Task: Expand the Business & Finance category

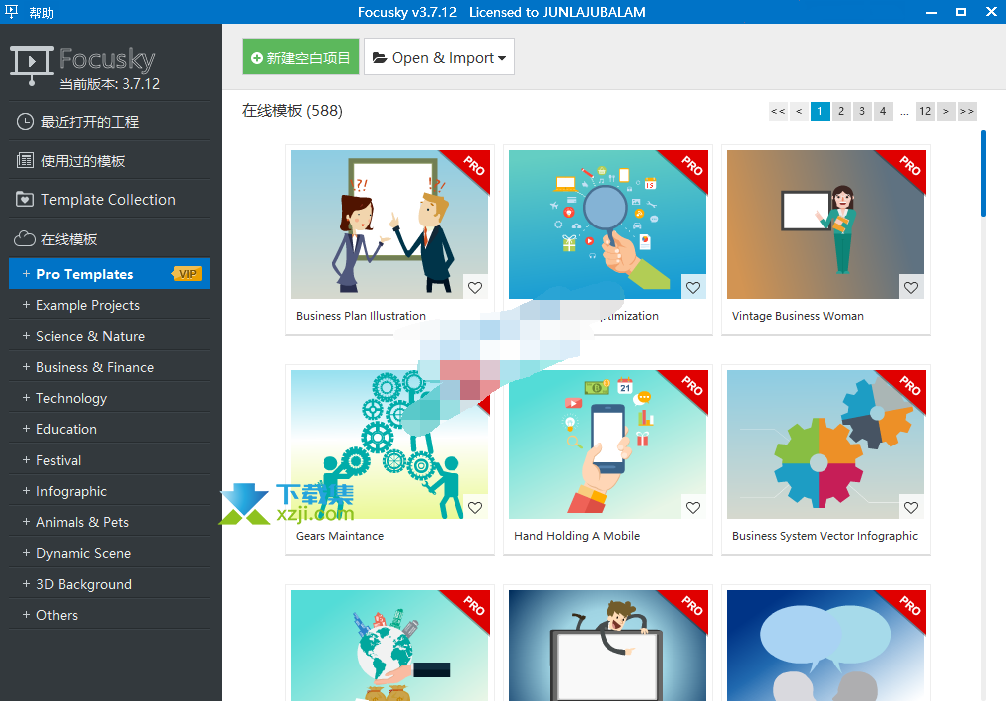Action: (26, 367)
